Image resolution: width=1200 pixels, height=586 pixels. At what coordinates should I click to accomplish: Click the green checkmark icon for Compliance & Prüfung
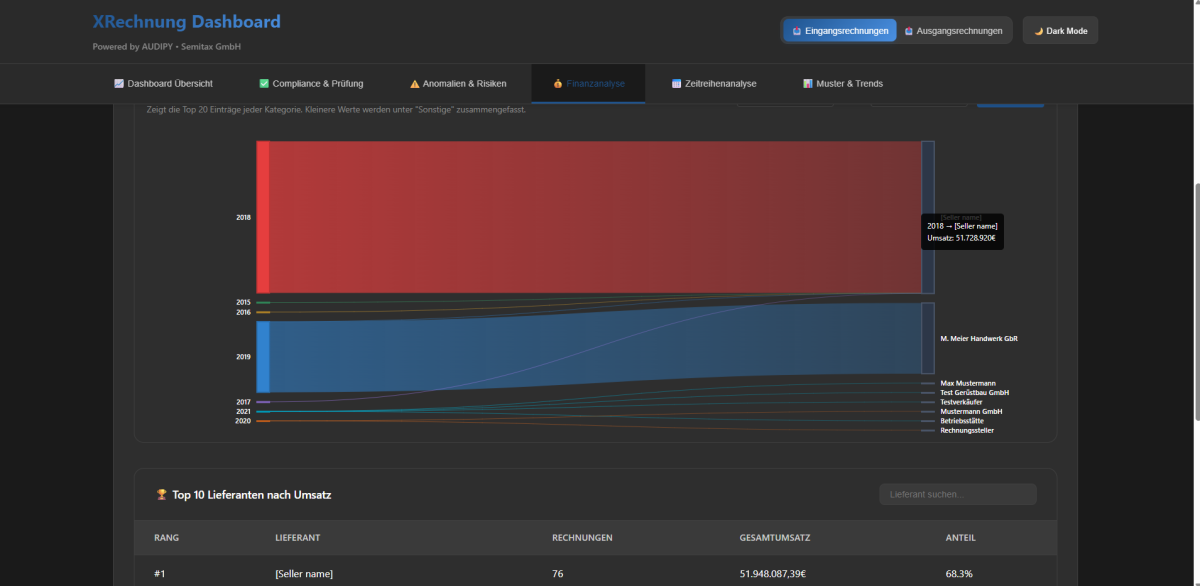tap(264, 84)
